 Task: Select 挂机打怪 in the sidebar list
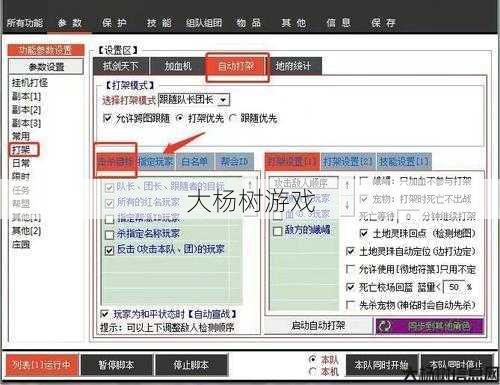pos(30,82)
